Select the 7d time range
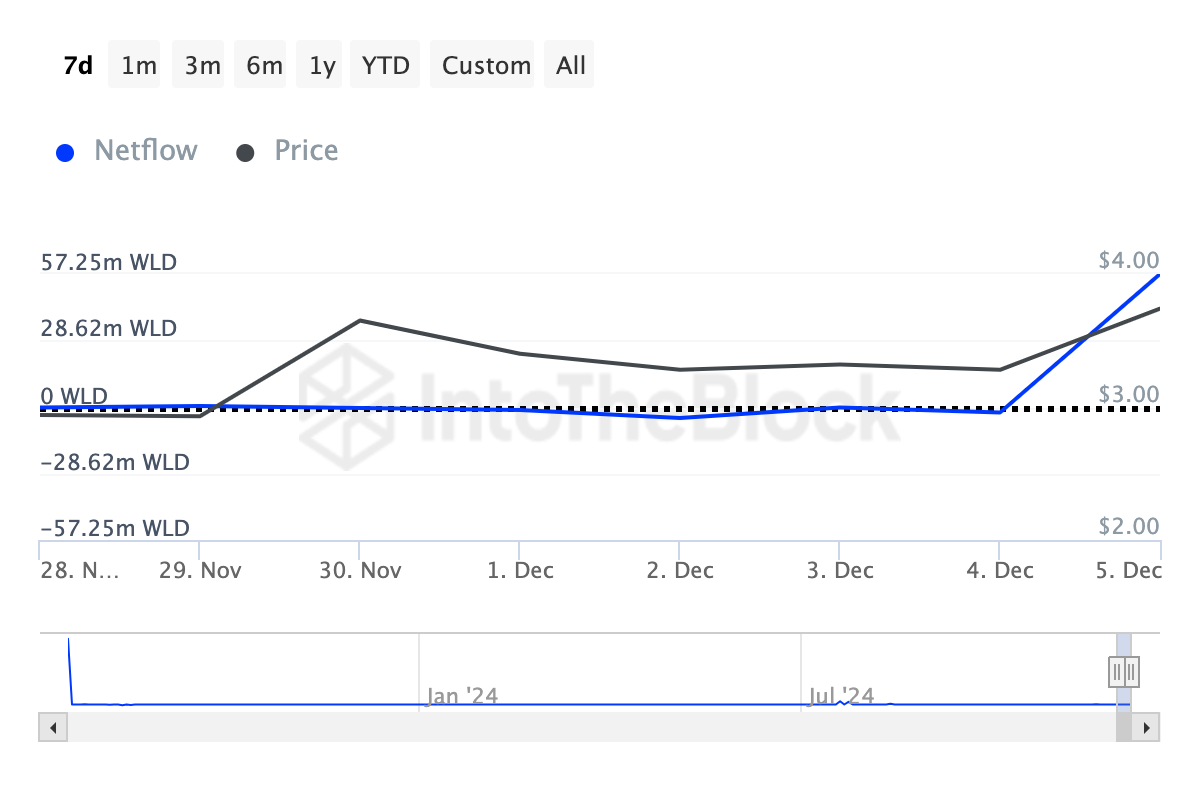1200x800 pixels. (x=78, y=65)
